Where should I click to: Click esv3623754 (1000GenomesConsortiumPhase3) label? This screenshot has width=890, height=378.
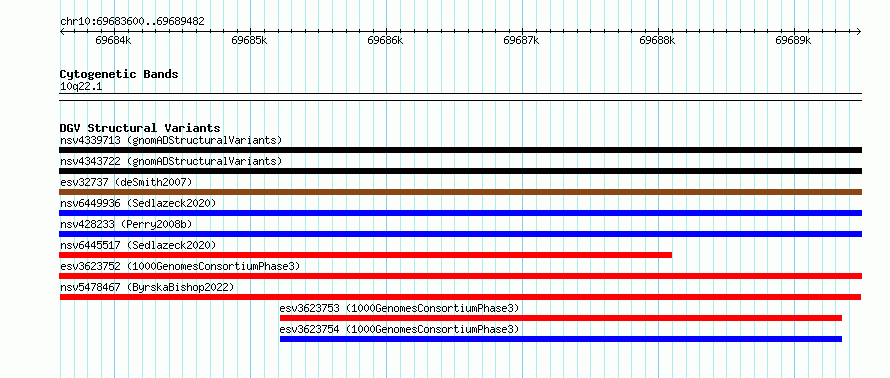(x=400, y=329)
